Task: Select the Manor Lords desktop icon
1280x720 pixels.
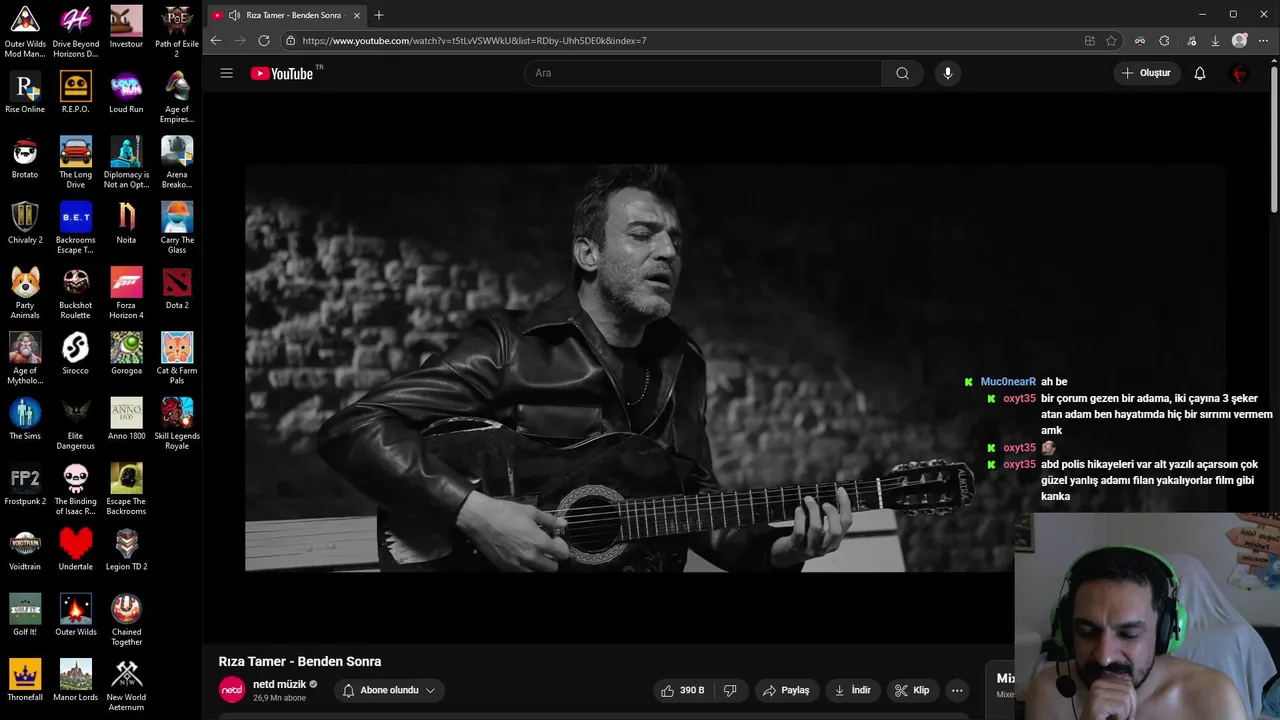Action: (76, 681)
